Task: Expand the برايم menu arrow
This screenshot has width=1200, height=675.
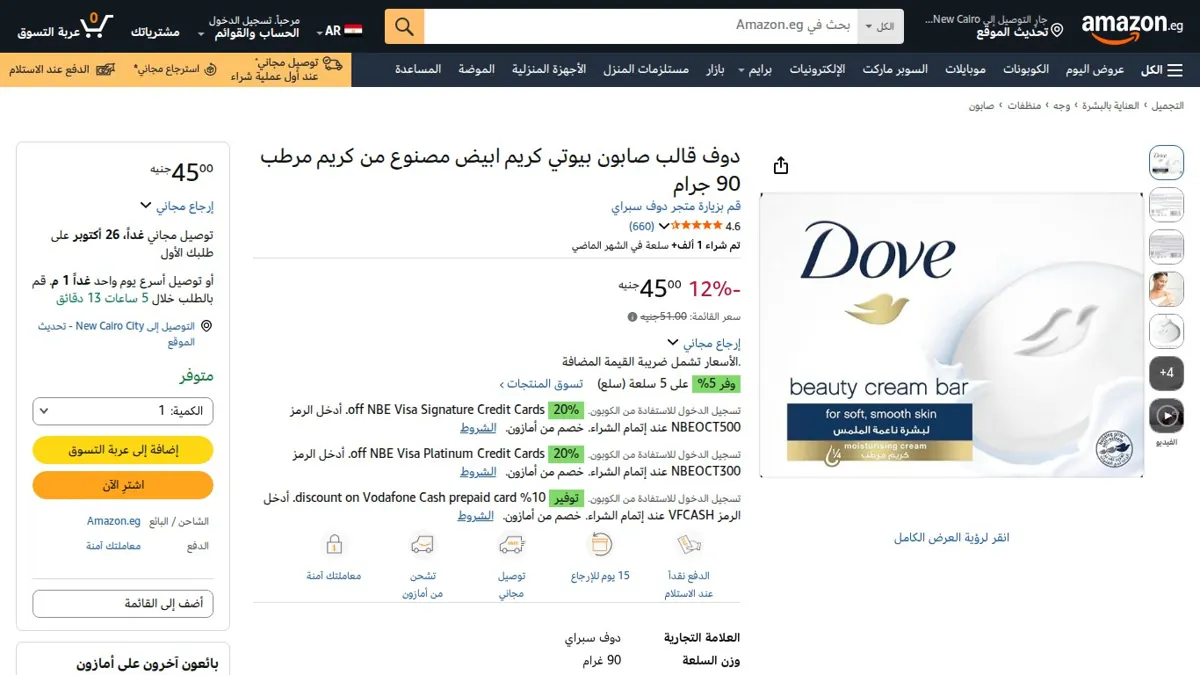Action: [x=742, y=71]
